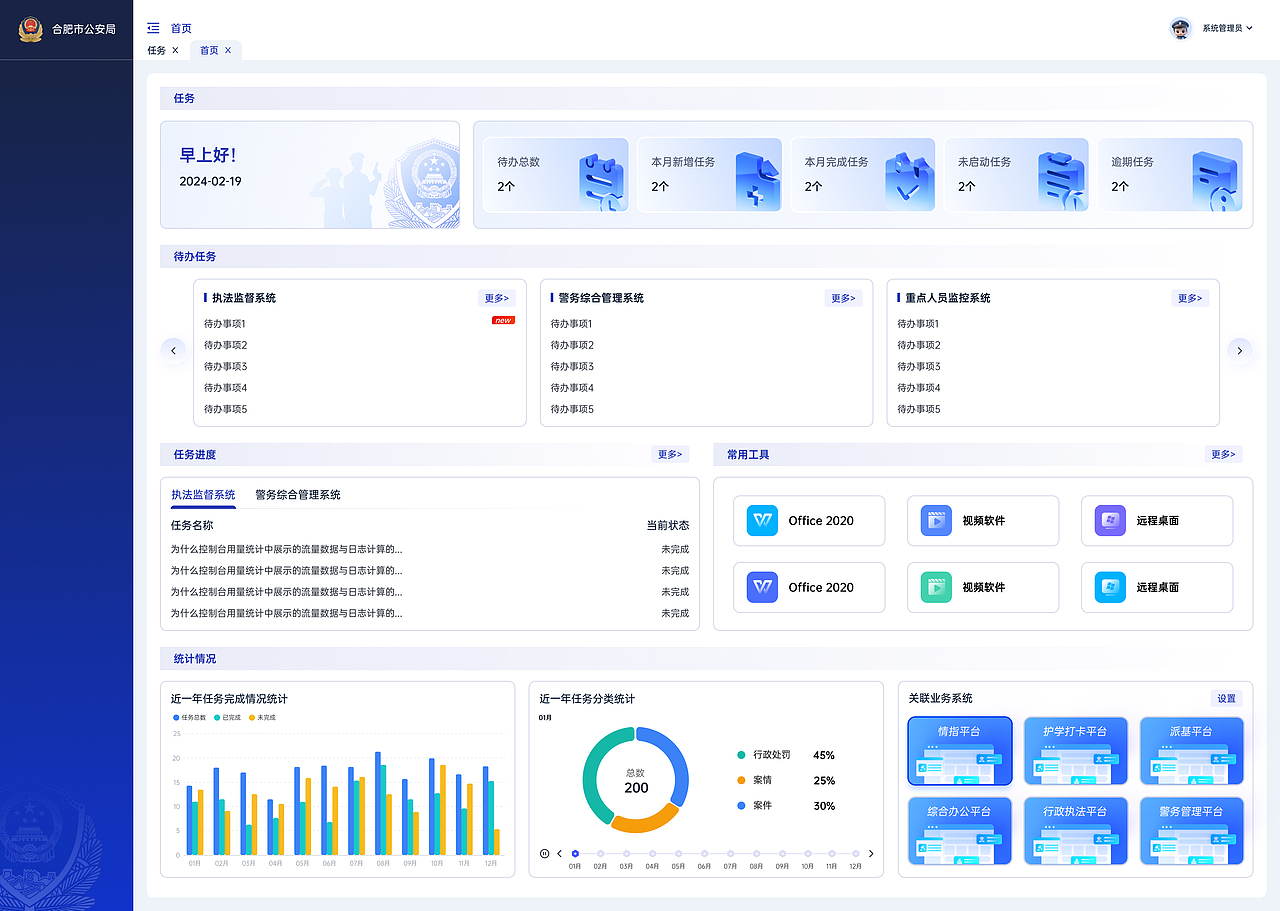Click the 设置 button for 关联业务系统
The height and width of the screenshot is (911, 1280).
point(1227,699)
